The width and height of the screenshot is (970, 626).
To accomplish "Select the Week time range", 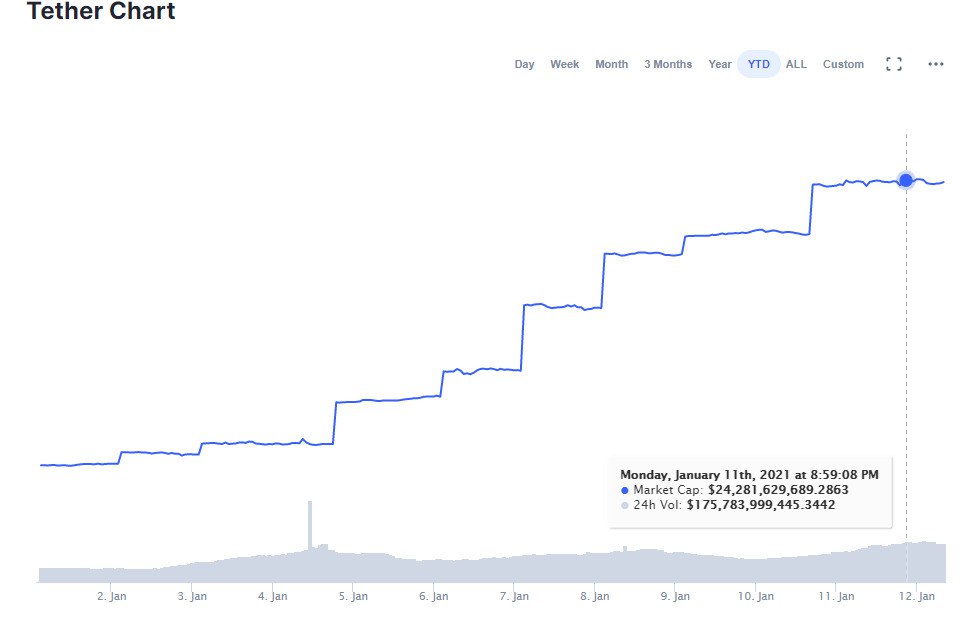I will [x=564, y=64].
